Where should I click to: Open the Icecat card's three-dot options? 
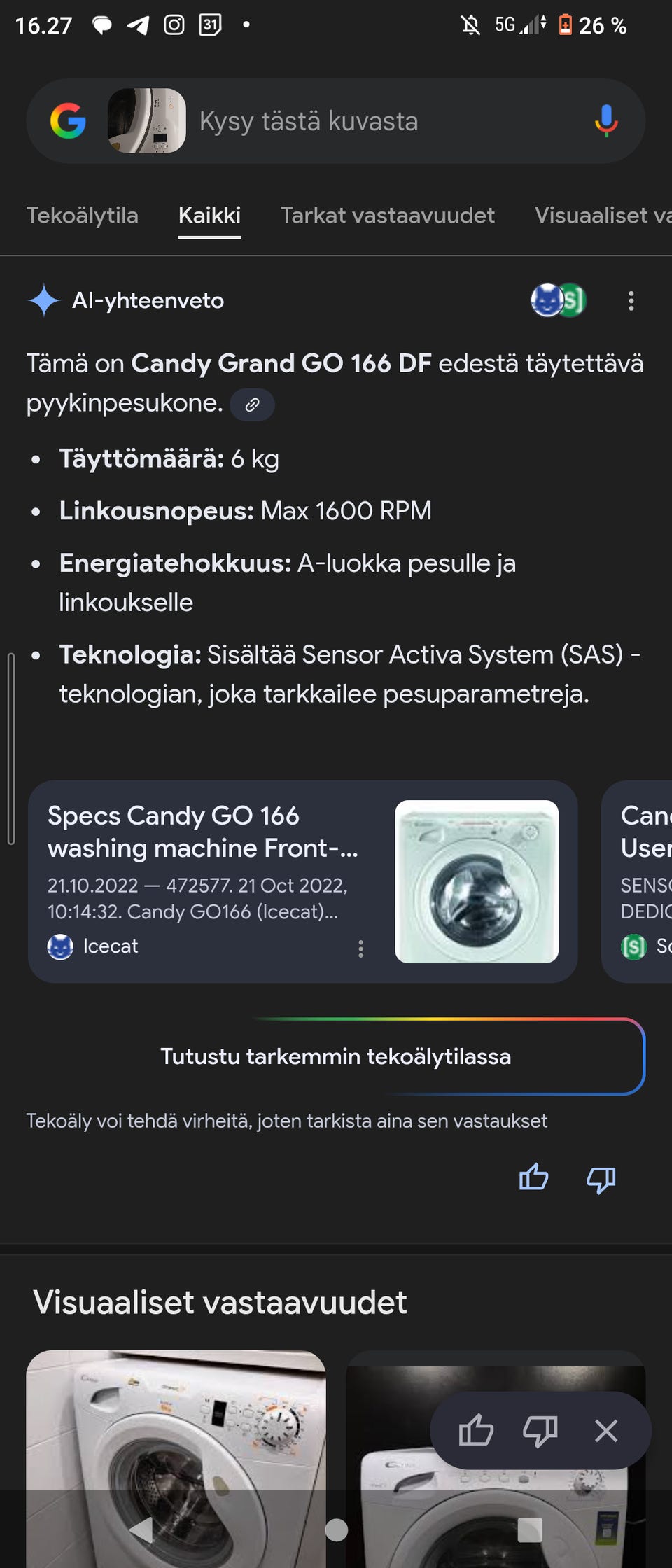pos(360,948)
